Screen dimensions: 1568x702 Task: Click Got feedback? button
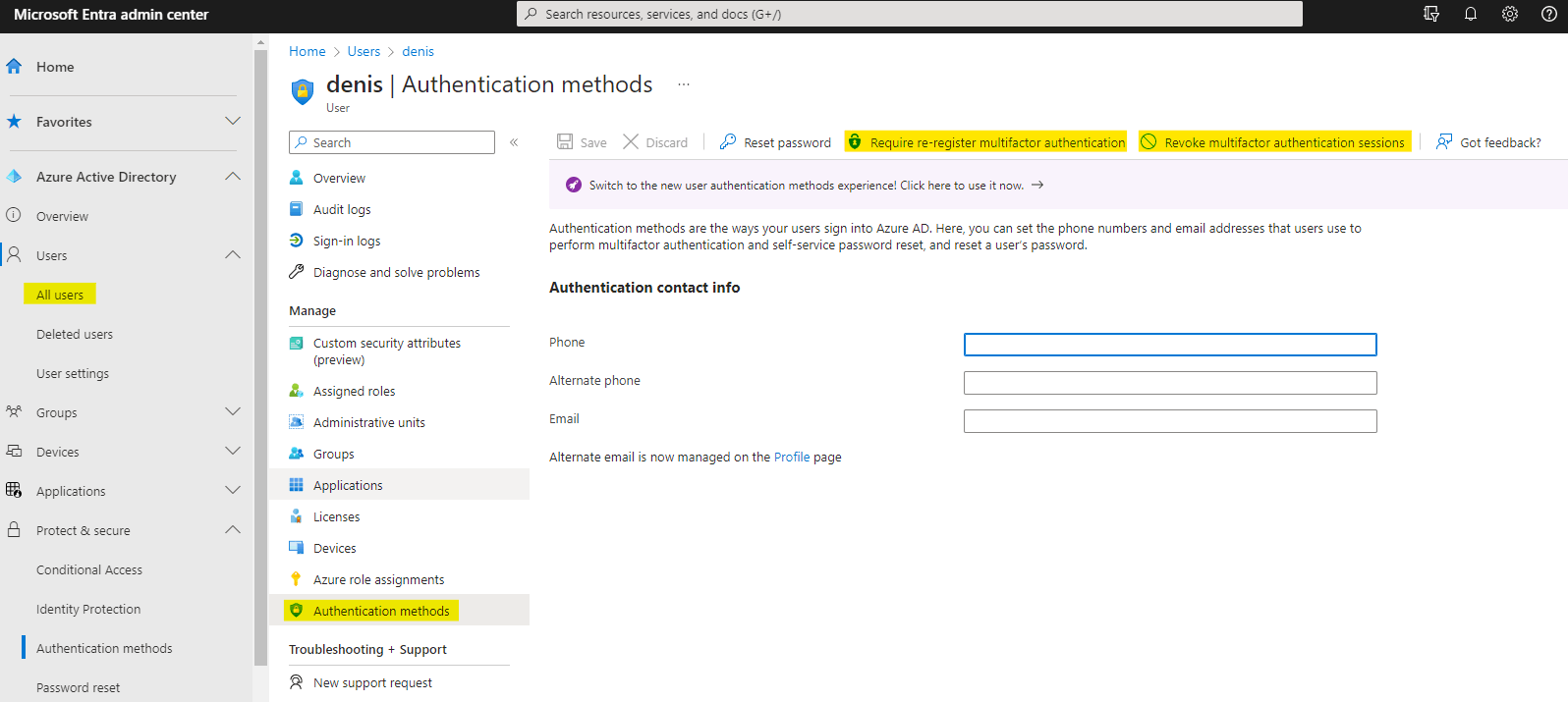pos(1488,142)
